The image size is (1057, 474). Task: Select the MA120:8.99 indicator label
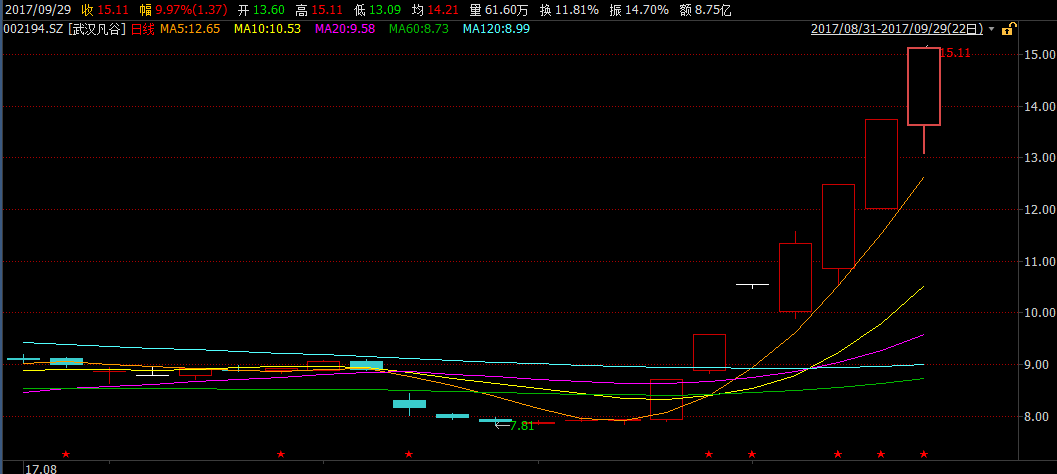[x=497, y=29]
